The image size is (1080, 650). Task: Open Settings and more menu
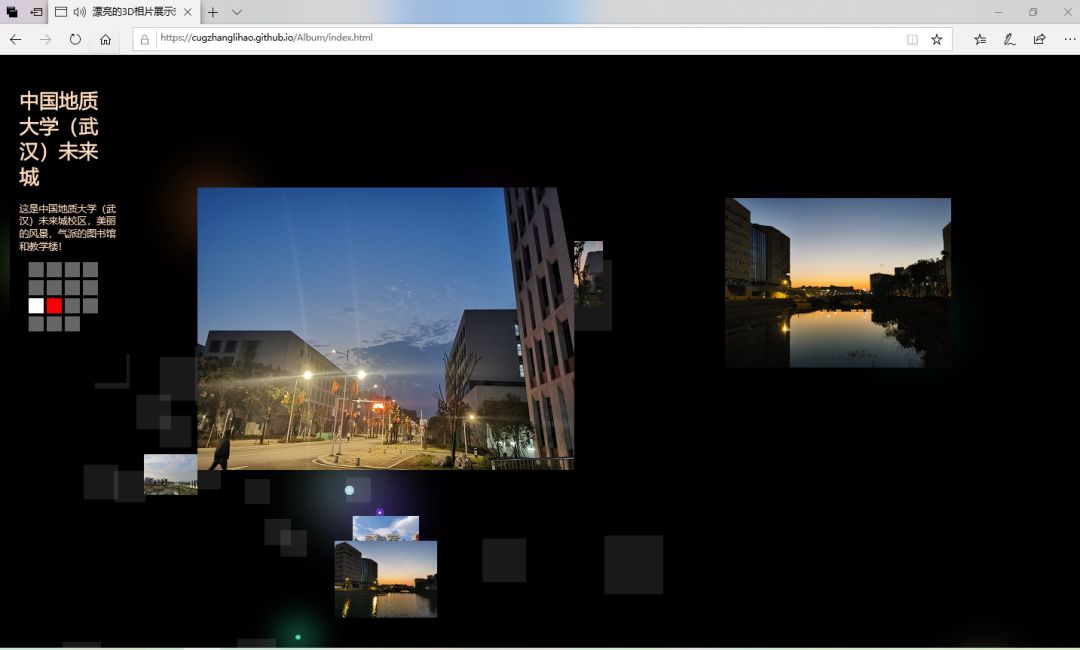[x=1069, y=39]
